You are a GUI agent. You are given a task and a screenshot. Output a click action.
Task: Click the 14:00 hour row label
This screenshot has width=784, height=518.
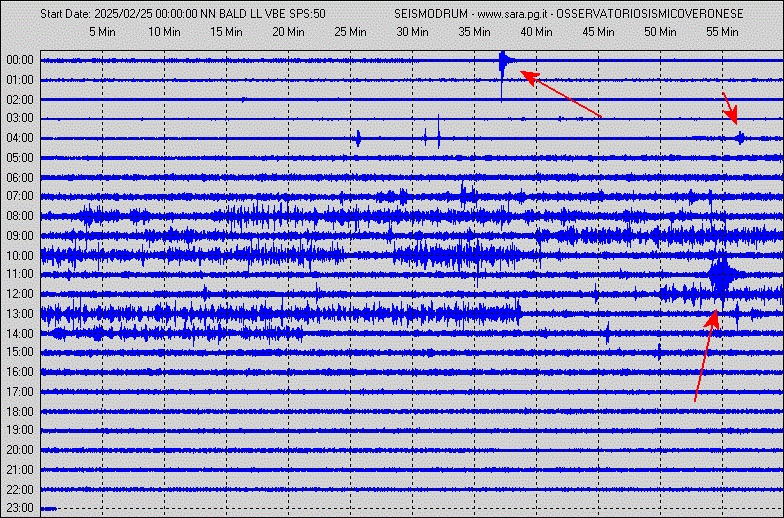click(20, 334)
